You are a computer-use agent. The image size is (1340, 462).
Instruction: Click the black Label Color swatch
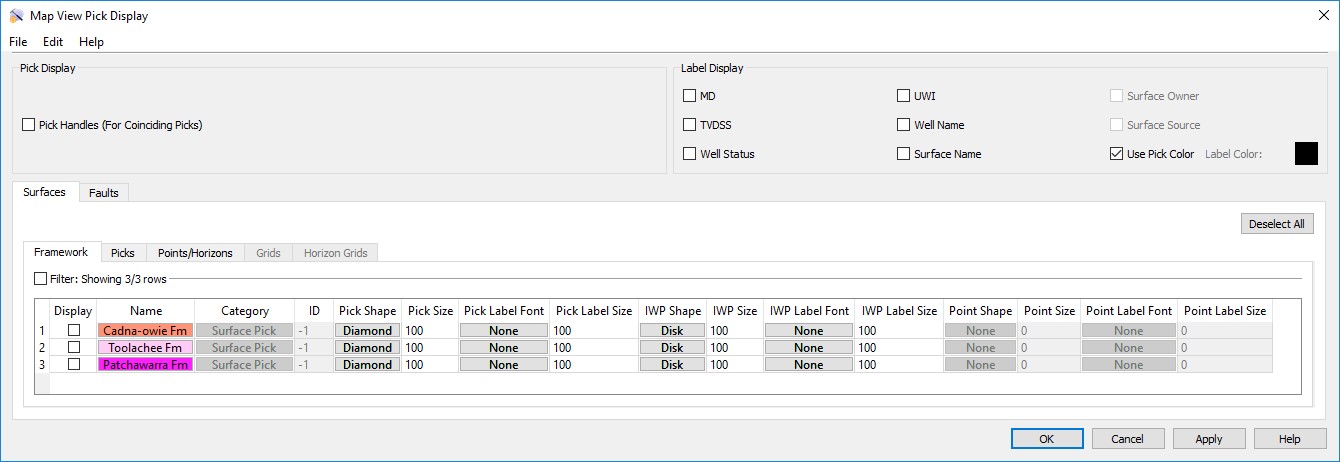tap(1305, 153)
